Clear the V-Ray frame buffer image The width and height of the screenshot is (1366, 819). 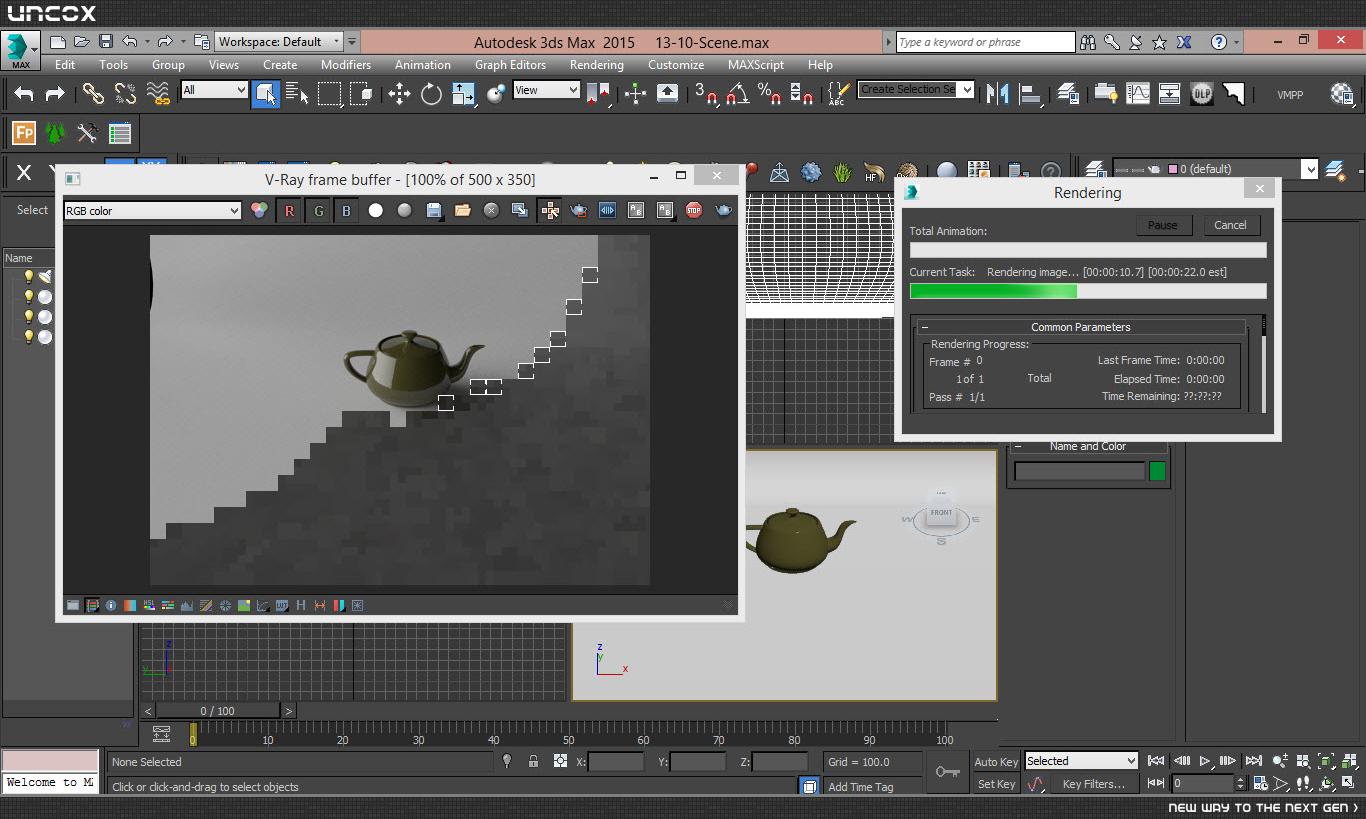491,210
